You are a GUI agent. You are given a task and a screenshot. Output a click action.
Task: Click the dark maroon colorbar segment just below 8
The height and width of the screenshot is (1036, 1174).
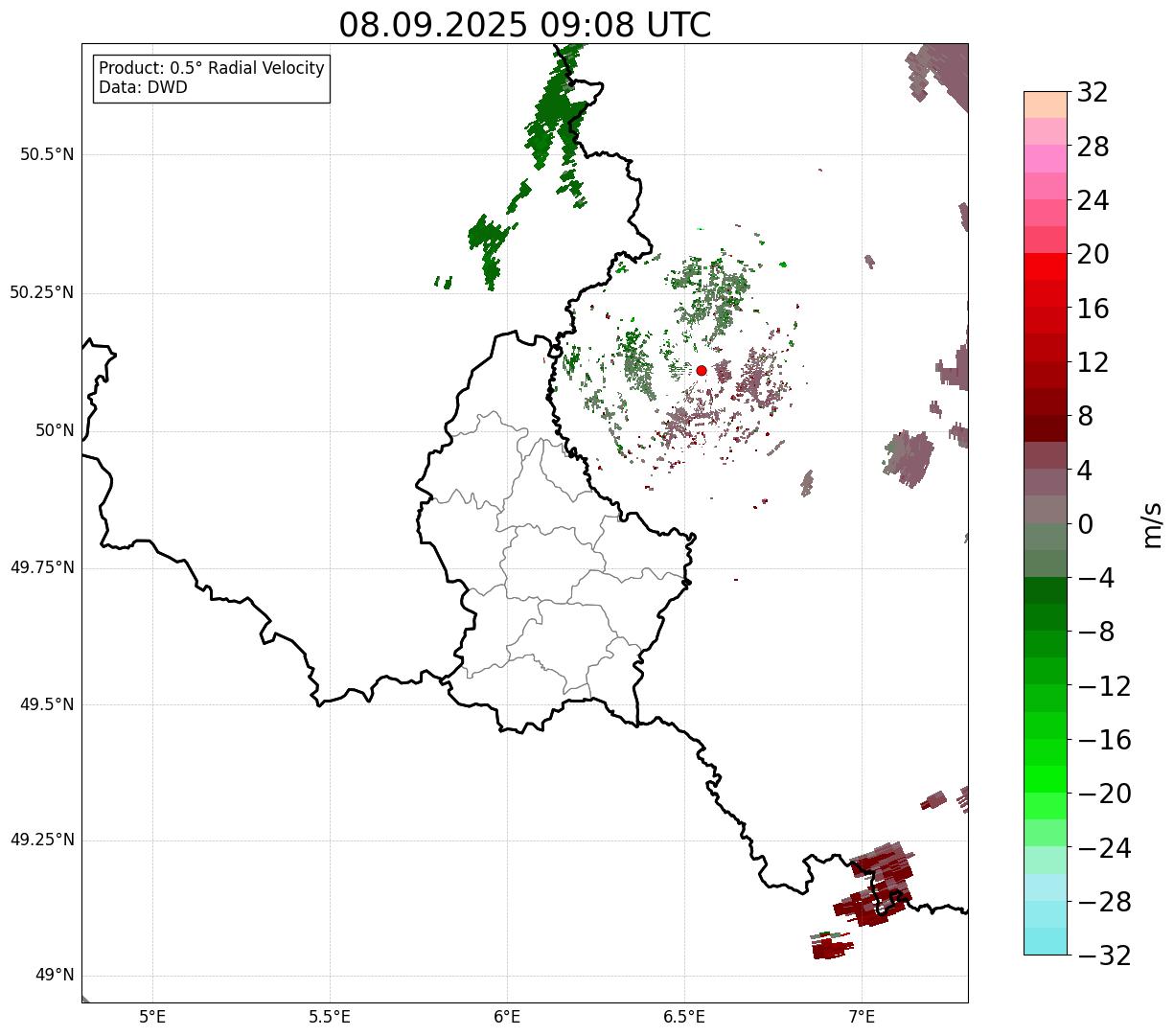coord(1046,428)
